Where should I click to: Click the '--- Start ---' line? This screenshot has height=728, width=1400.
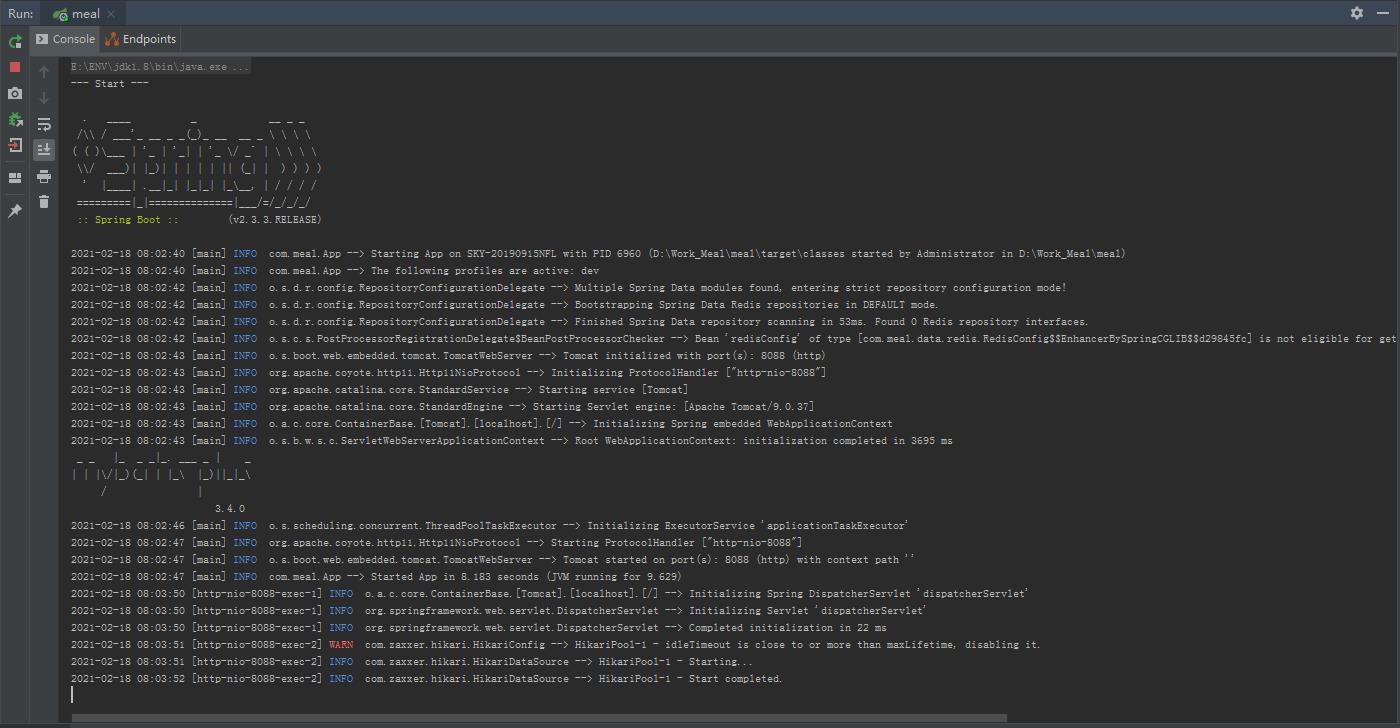(110, 84)
